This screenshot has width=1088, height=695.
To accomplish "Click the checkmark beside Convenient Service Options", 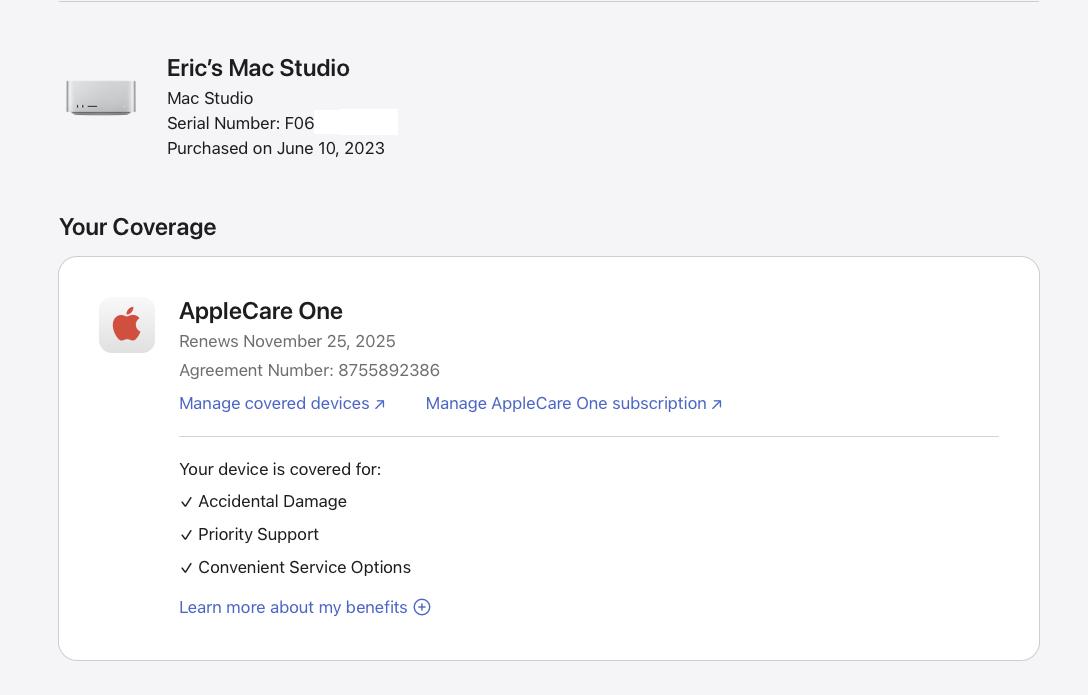I will coord(186,568).
